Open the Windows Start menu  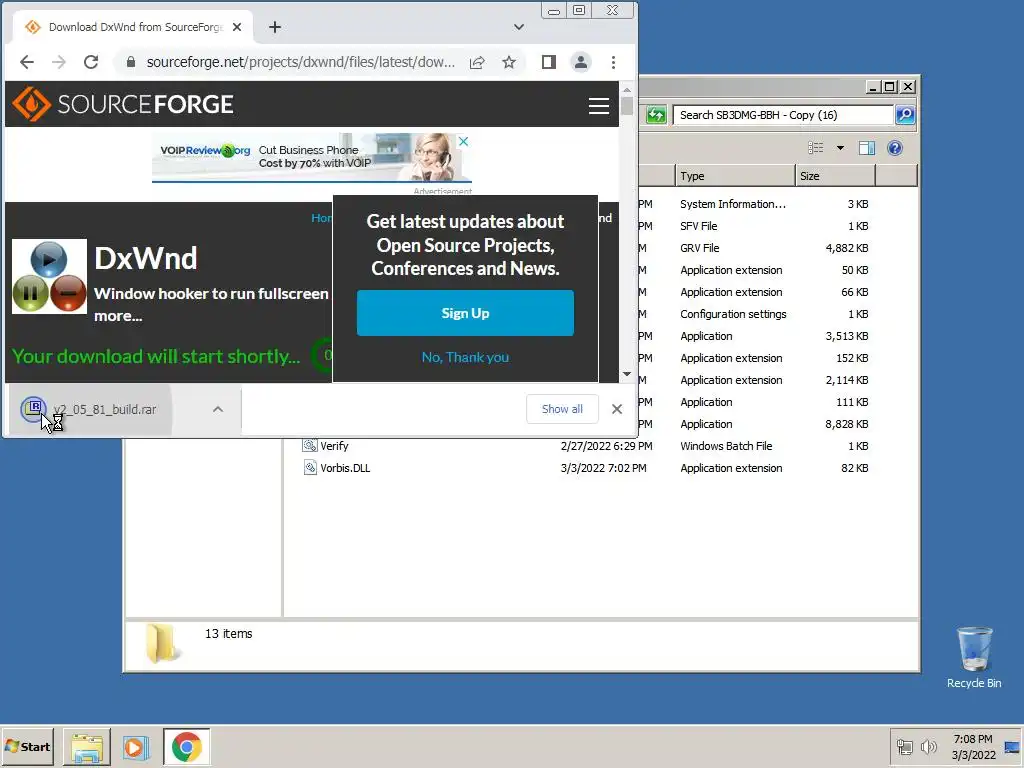[27, 746]
